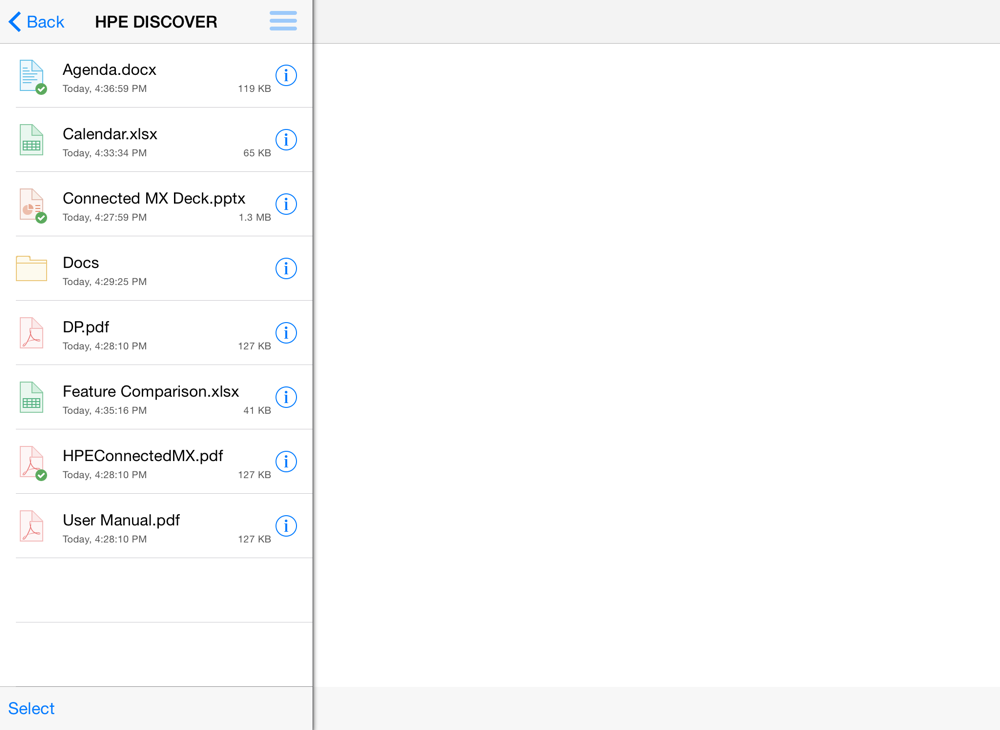Click timestamp Today, 4:29:25 PM
1000x730 pixels.
click(x=105, y=282)
